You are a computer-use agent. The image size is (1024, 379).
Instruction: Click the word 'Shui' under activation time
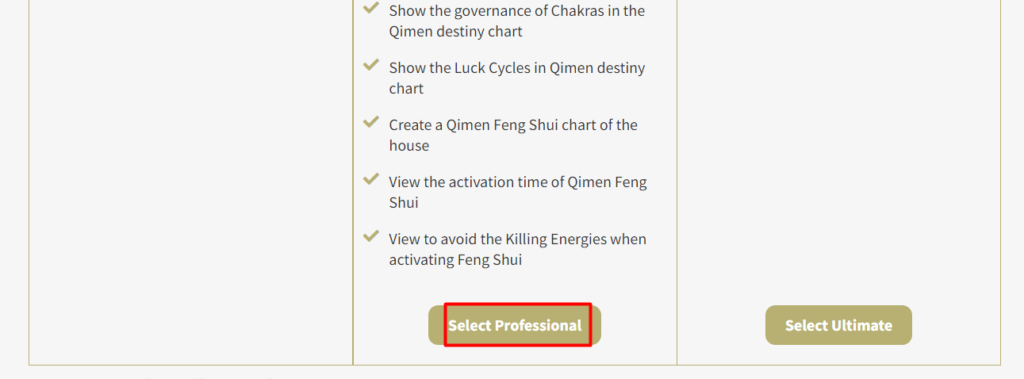(404, 203)
